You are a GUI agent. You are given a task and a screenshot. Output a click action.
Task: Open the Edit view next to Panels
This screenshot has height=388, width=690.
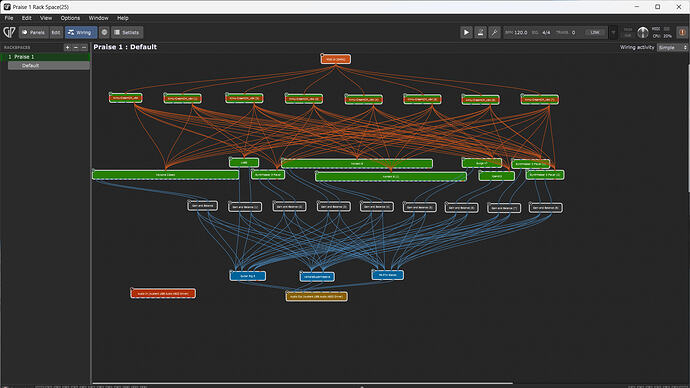pyautogui.click(x=56, y=33)
